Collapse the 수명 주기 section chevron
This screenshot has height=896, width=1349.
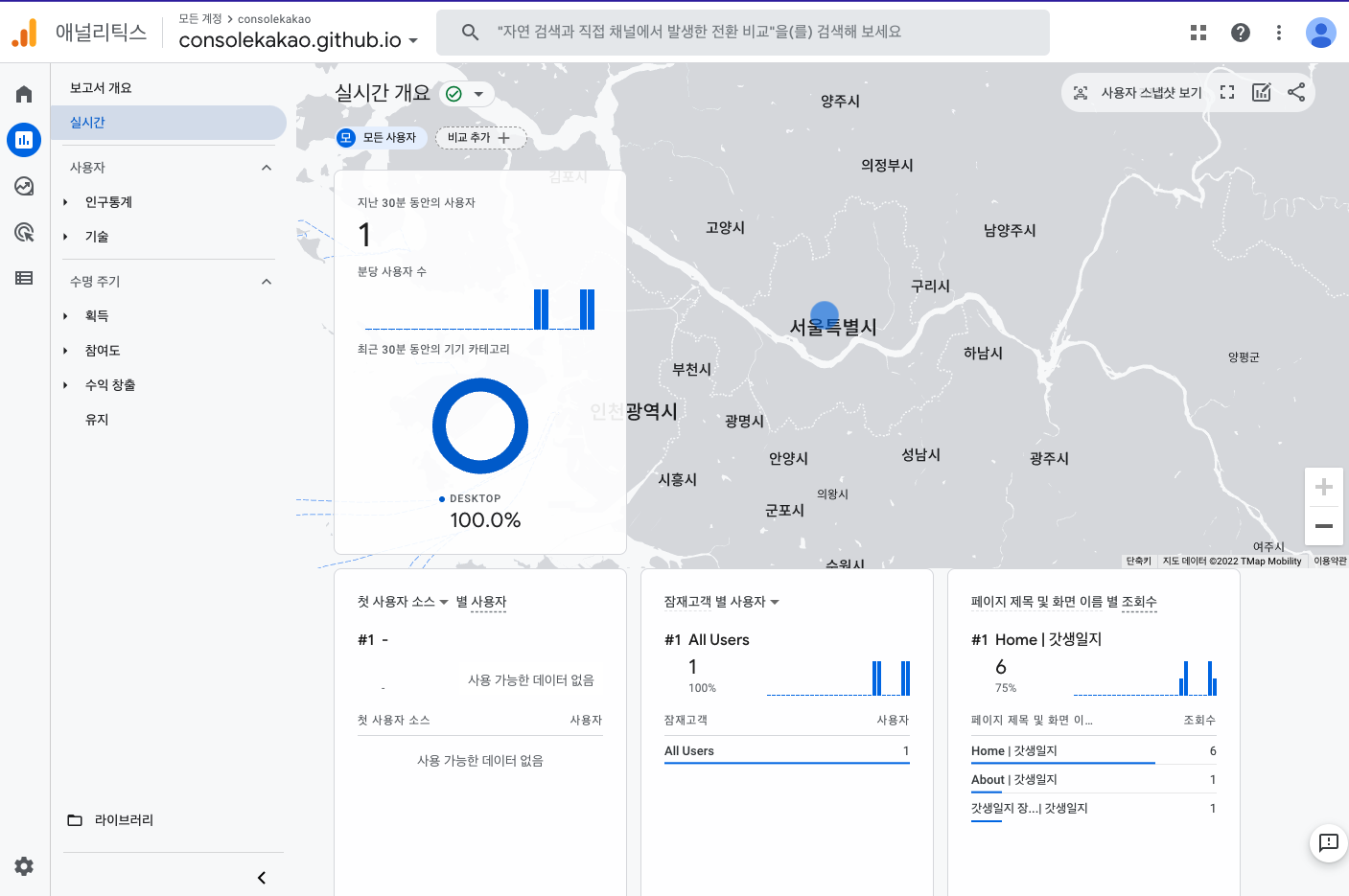tap(267, 282)
